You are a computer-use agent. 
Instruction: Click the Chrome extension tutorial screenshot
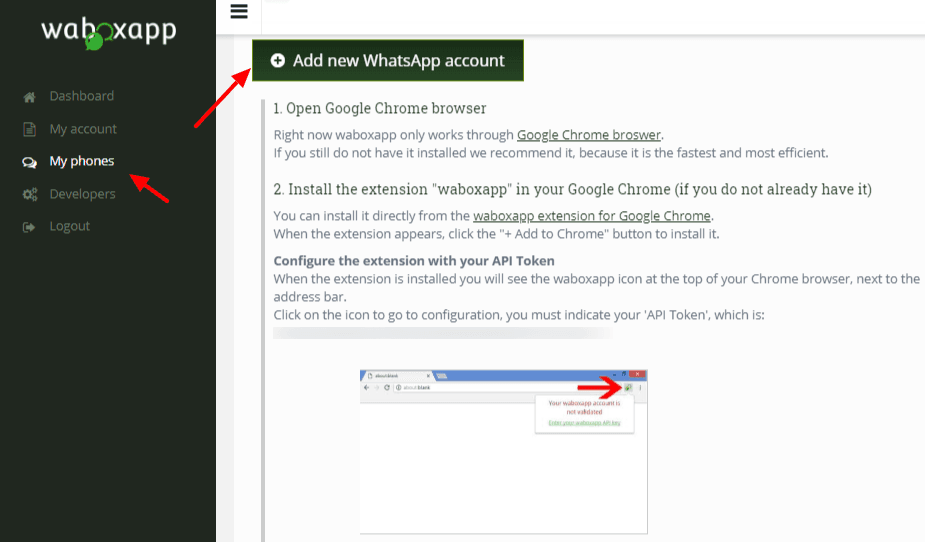504,452
